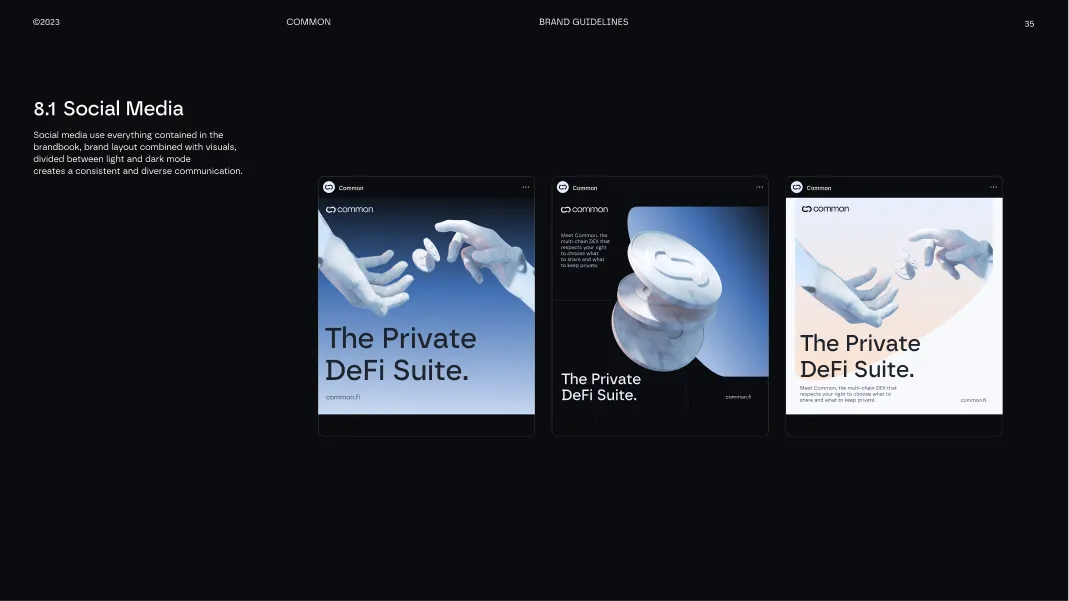
Task: Select the Common wordmark logo on the light-mode post
Action: click(828, 208)
